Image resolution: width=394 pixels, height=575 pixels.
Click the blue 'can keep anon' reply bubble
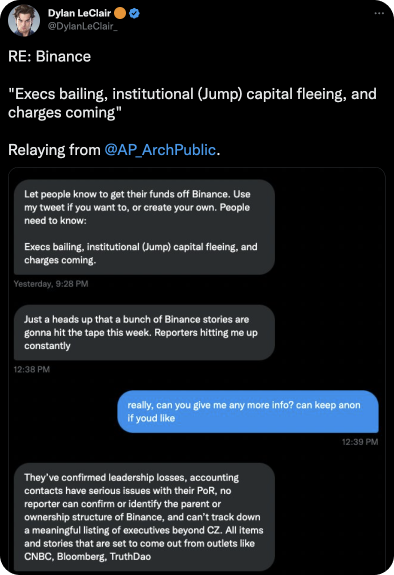(x=248, y=411)
